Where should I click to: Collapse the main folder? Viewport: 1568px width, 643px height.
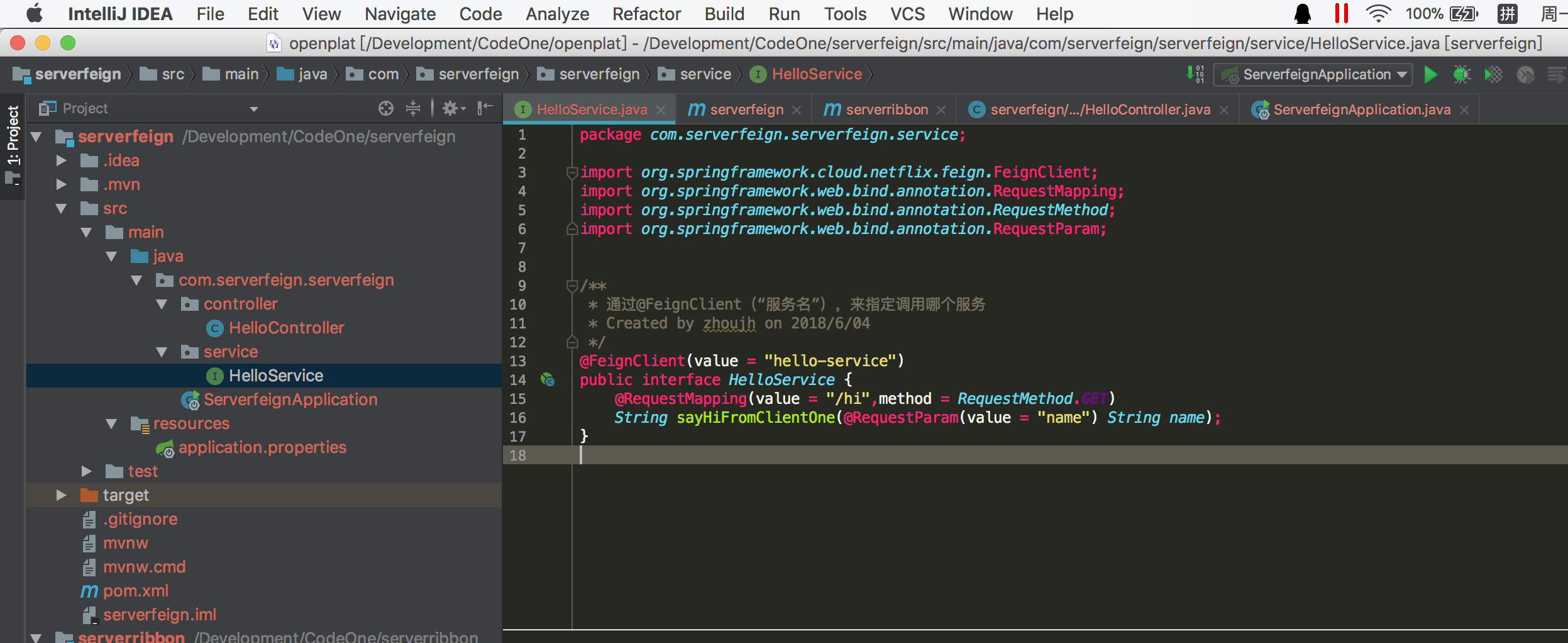[x=86, y=232]
